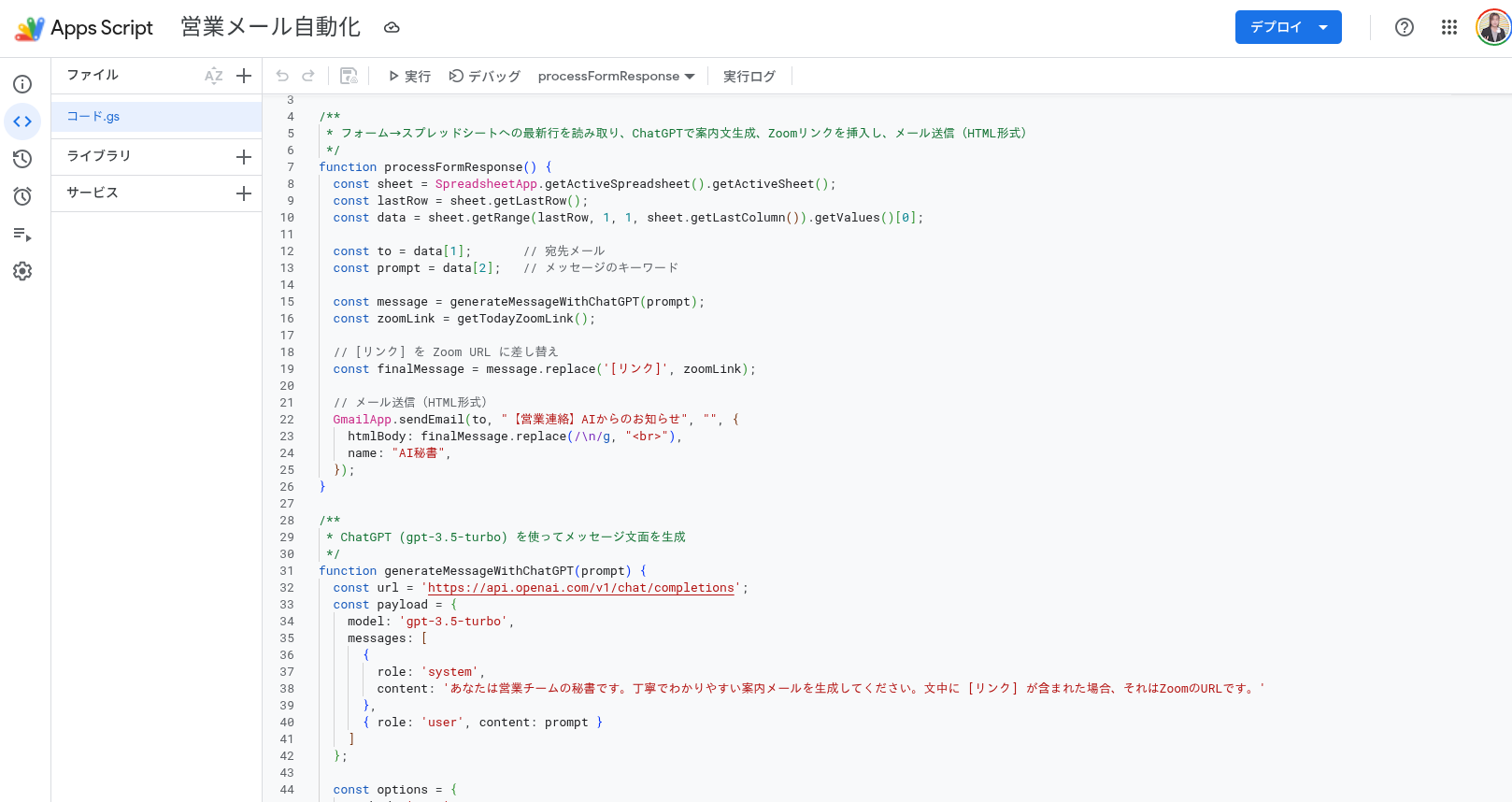1512x802 pixels.
Task: Open the Google apps grid icon
Action: 1449,27
